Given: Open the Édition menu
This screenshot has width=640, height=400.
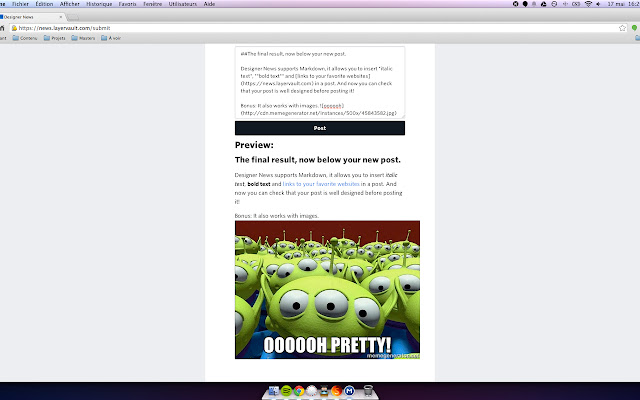Looking at the screenshot, I should point(44,4).
